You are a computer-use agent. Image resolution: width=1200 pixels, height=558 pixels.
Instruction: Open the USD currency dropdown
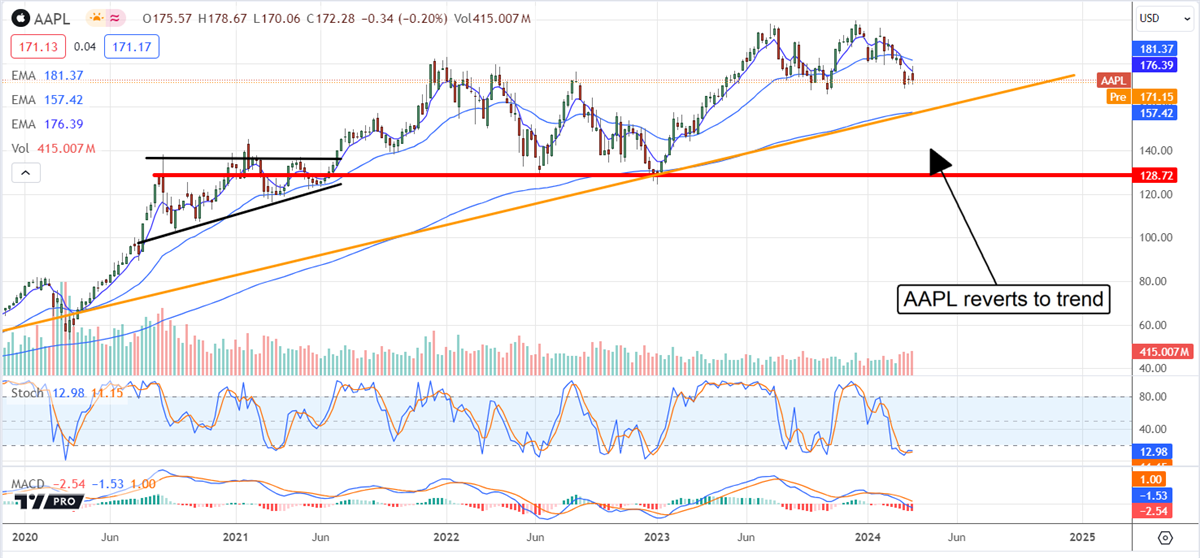pyautogui.click(x=1163, y=18)
